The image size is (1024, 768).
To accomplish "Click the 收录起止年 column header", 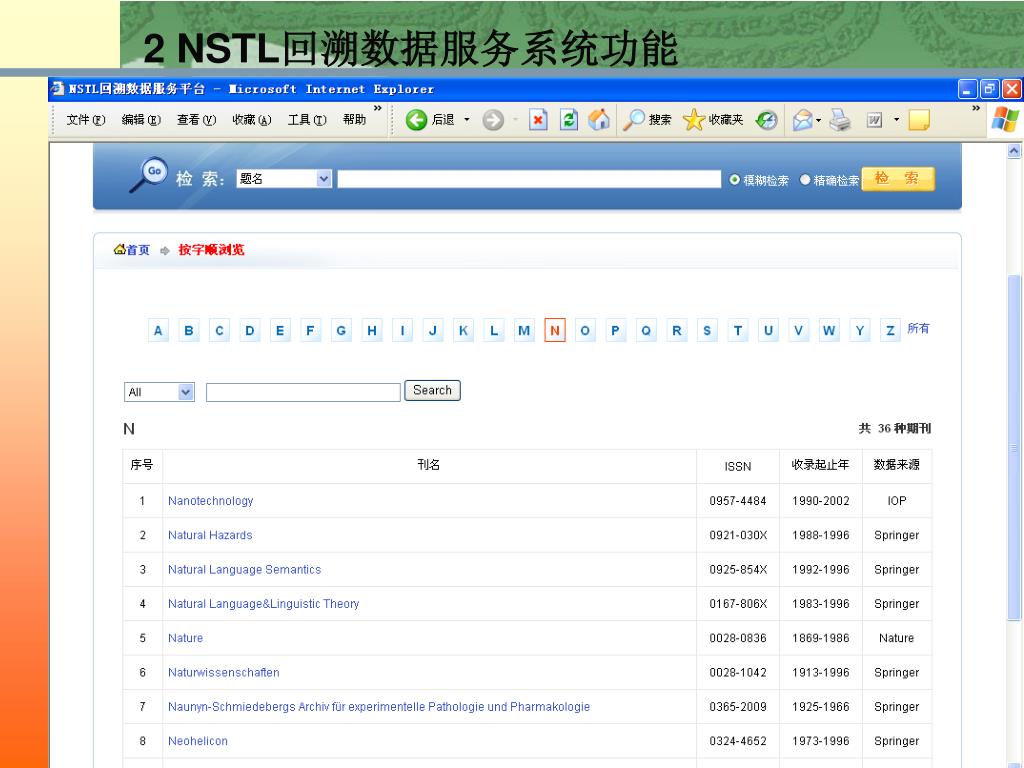I will click(820, 465).
